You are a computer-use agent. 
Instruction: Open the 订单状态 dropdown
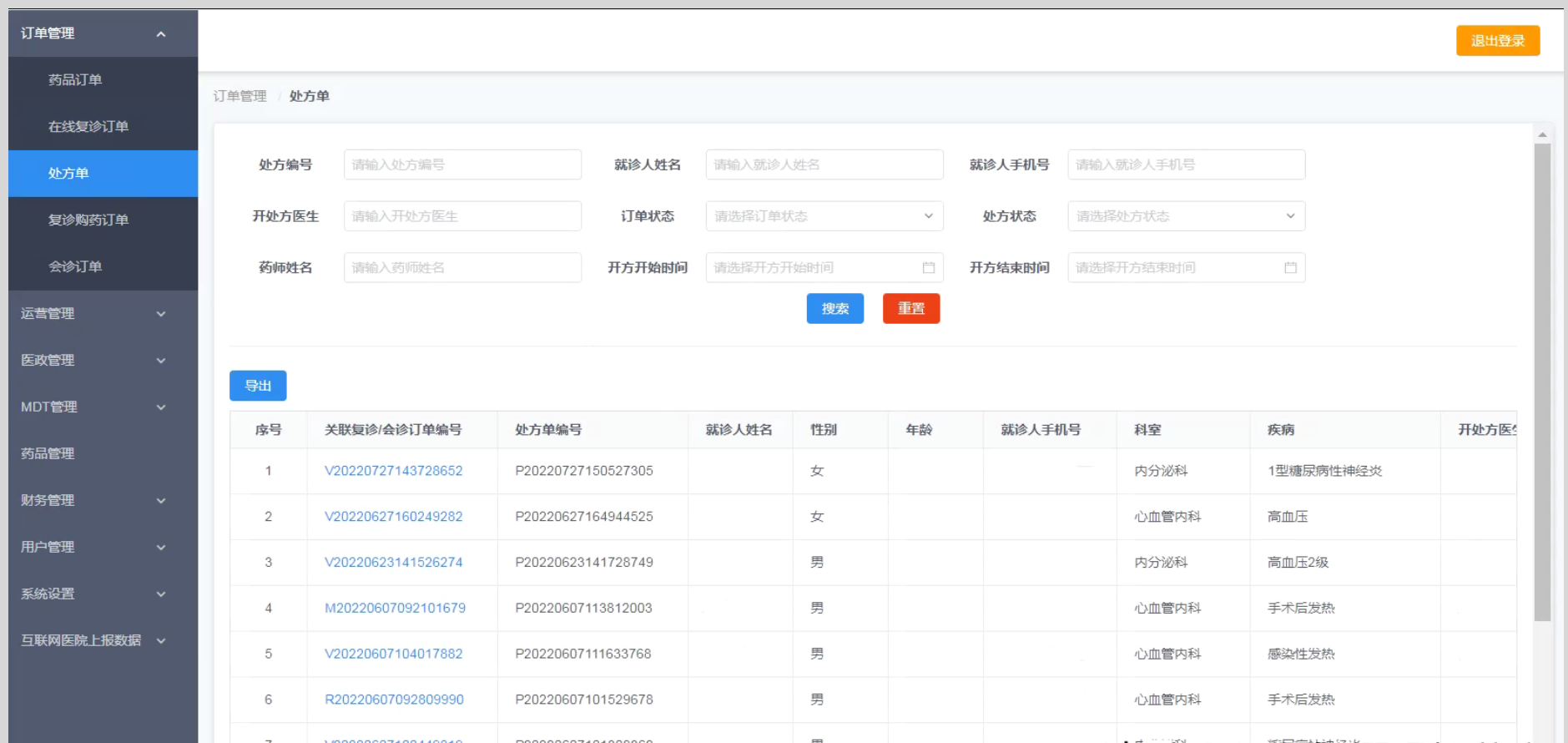click(x=824, y=216)
